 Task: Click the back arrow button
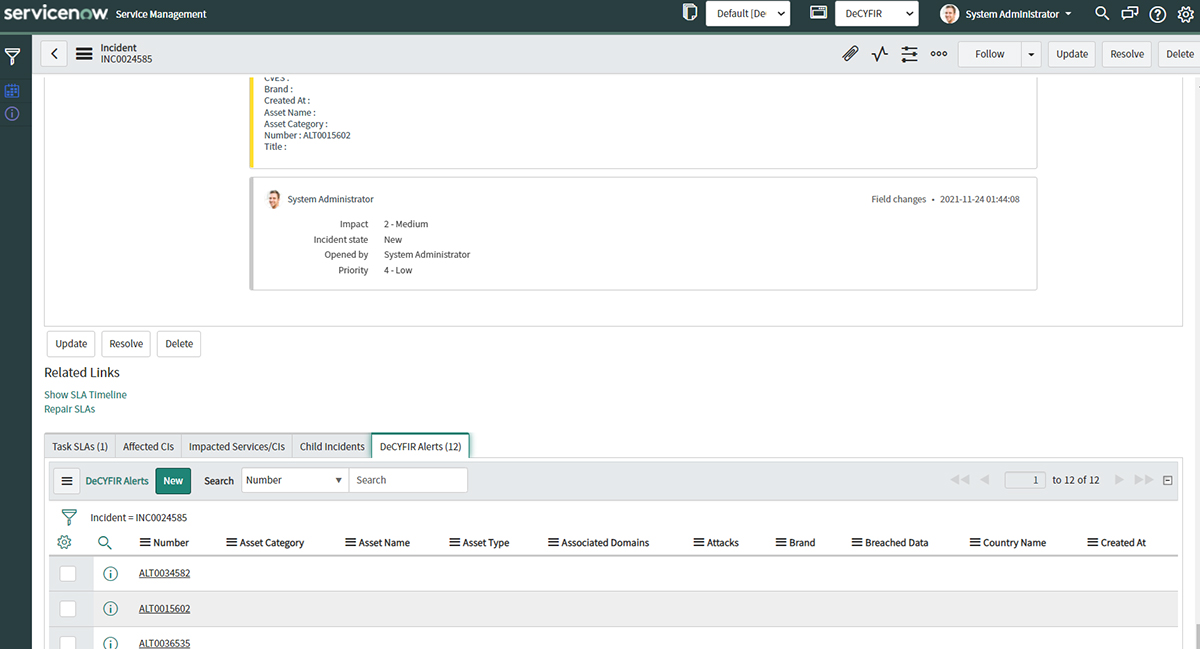tap(54, 54)
